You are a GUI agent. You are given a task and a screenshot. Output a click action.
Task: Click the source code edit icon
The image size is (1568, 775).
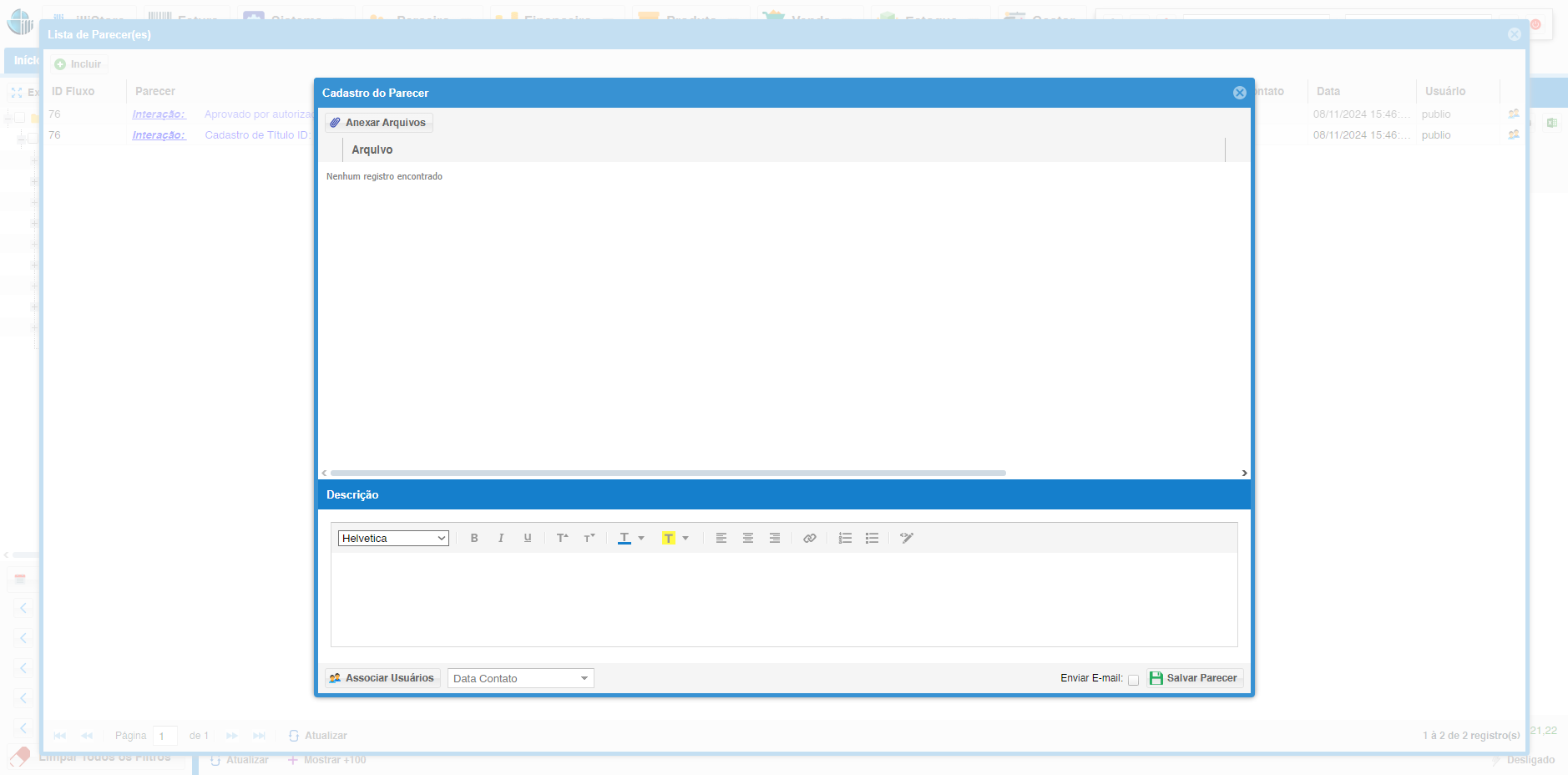(x=907, y=539)
